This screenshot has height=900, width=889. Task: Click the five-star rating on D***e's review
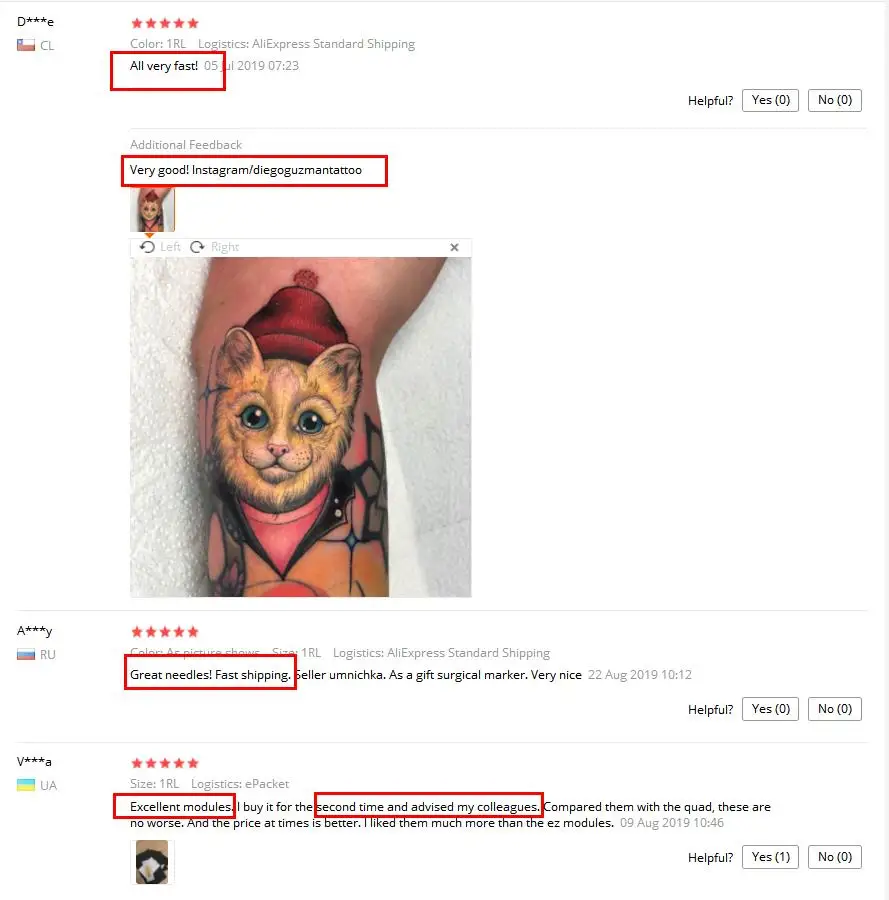tap(165, 24)
